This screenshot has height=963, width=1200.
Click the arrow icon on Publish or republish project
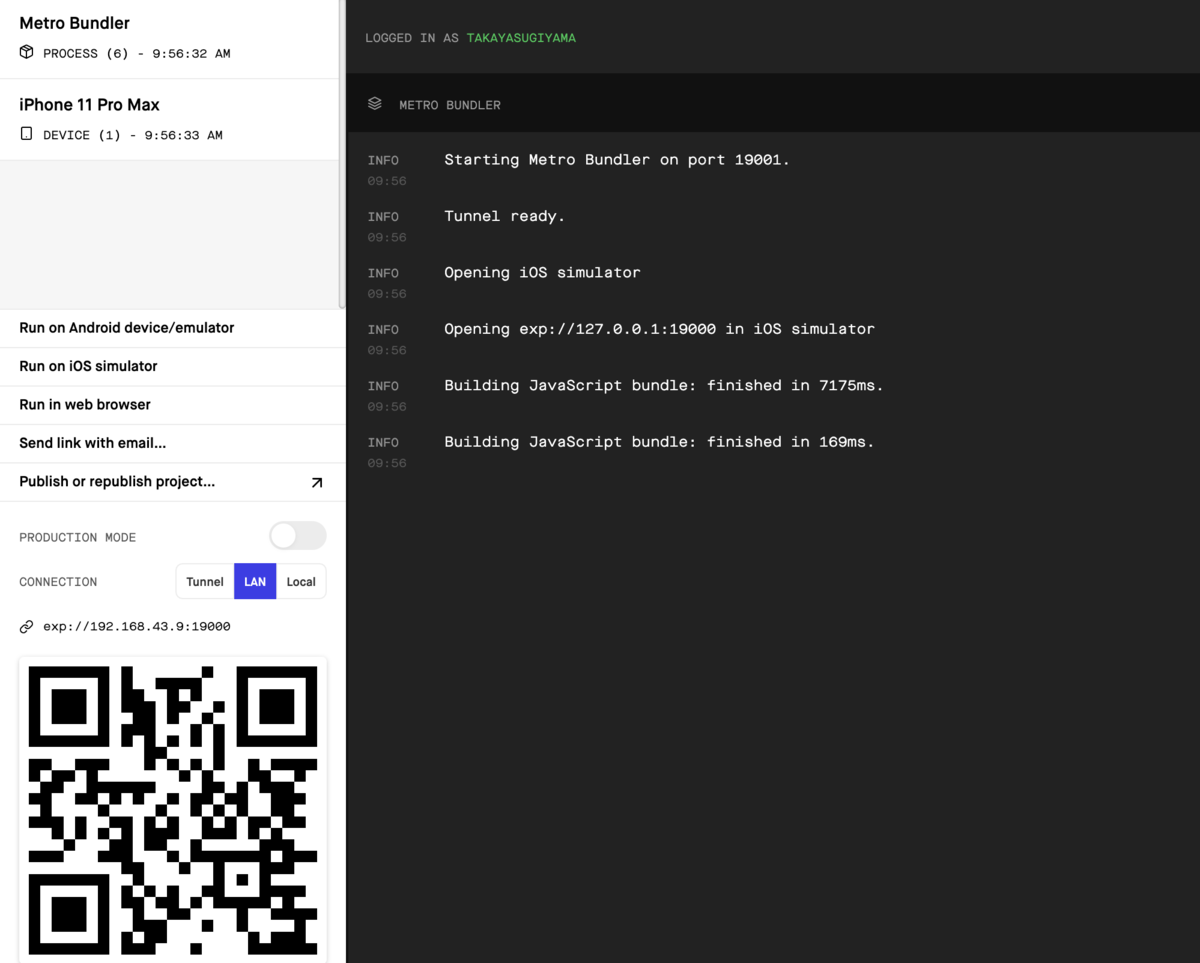pos(317,482)
